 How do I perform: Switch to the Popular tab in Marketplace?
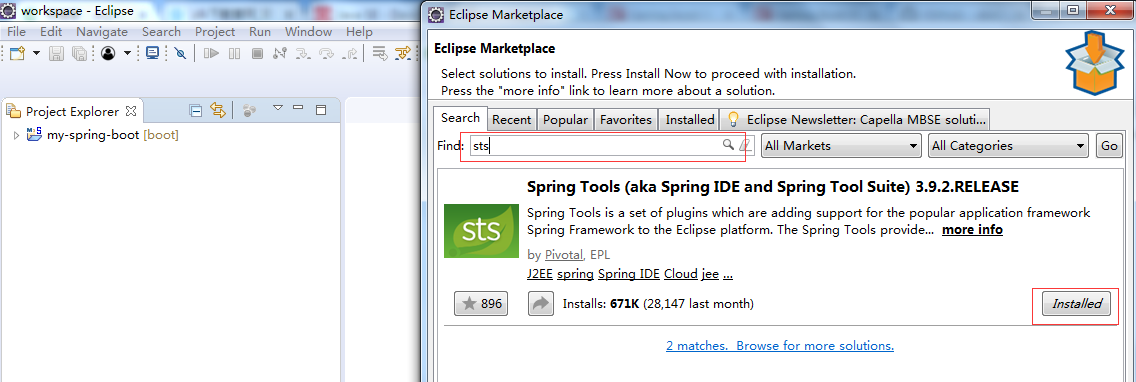pyautogui.click(x=566, y=120)
